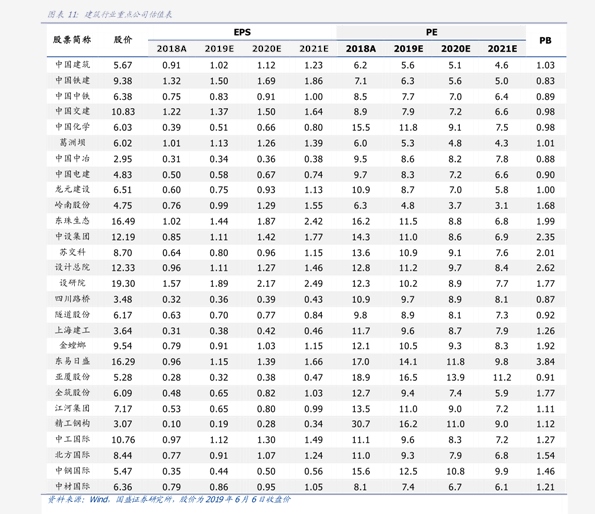Image resolution: width=595 pixels, height=514 pixels.
Task: Click 全筑股份 stock price 6.09
Action: (x=123, y=393)
